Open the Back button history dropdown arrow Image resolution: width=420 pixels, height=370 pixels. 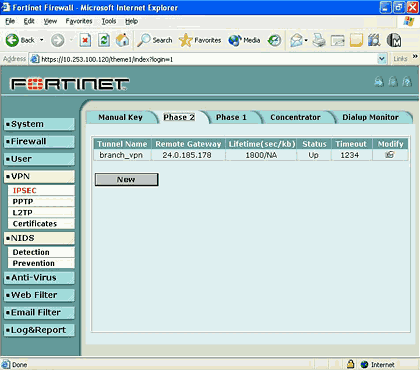click(x=42, y=40)
